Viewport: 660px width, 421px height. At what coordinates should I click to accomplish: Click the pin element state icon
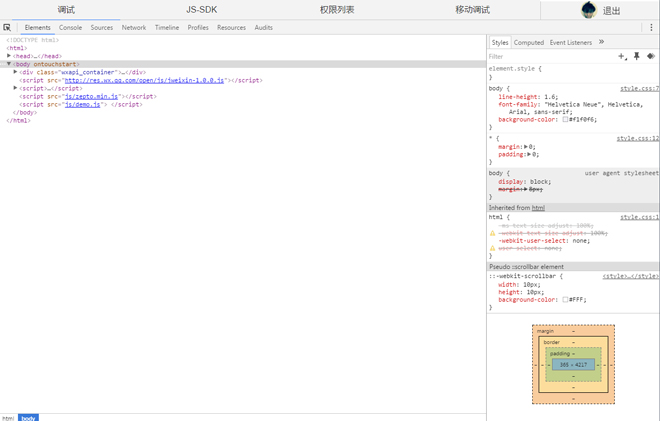click(636, 57)
